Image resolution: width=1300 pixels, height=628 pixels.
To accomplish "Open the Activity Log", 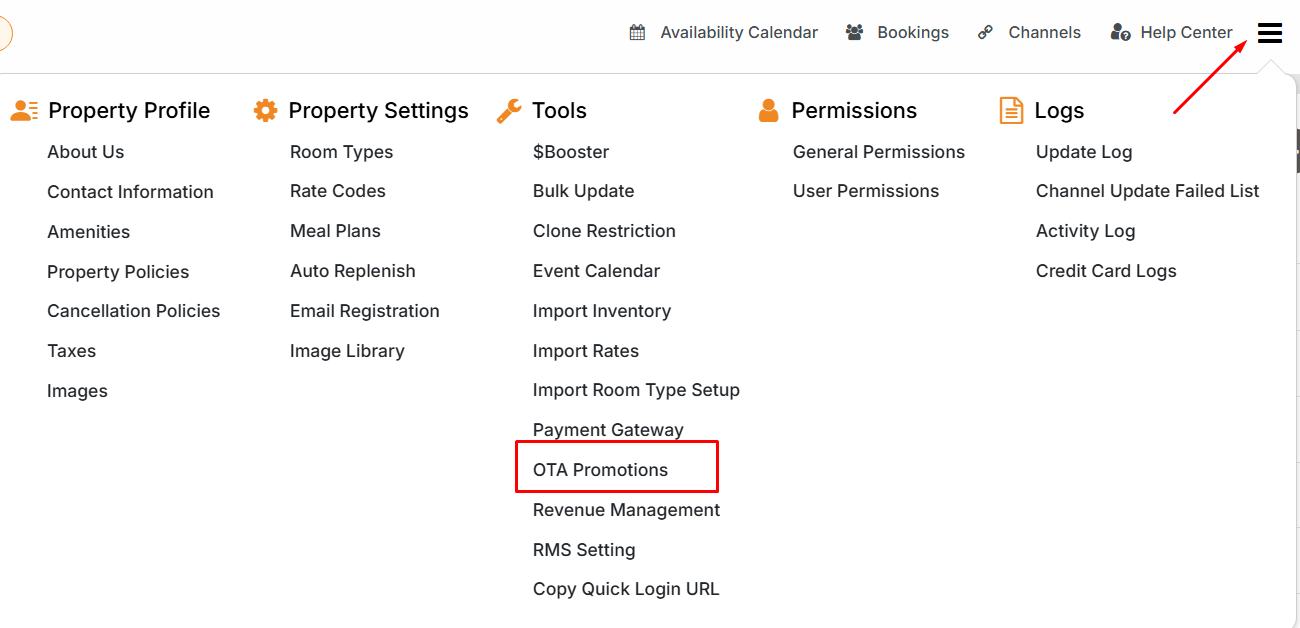I will coord(1085,231).
